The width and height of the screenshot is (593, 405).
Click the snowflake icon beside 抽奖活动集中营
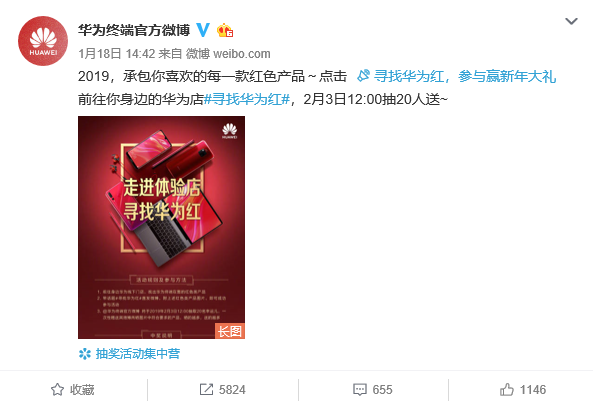85,354
